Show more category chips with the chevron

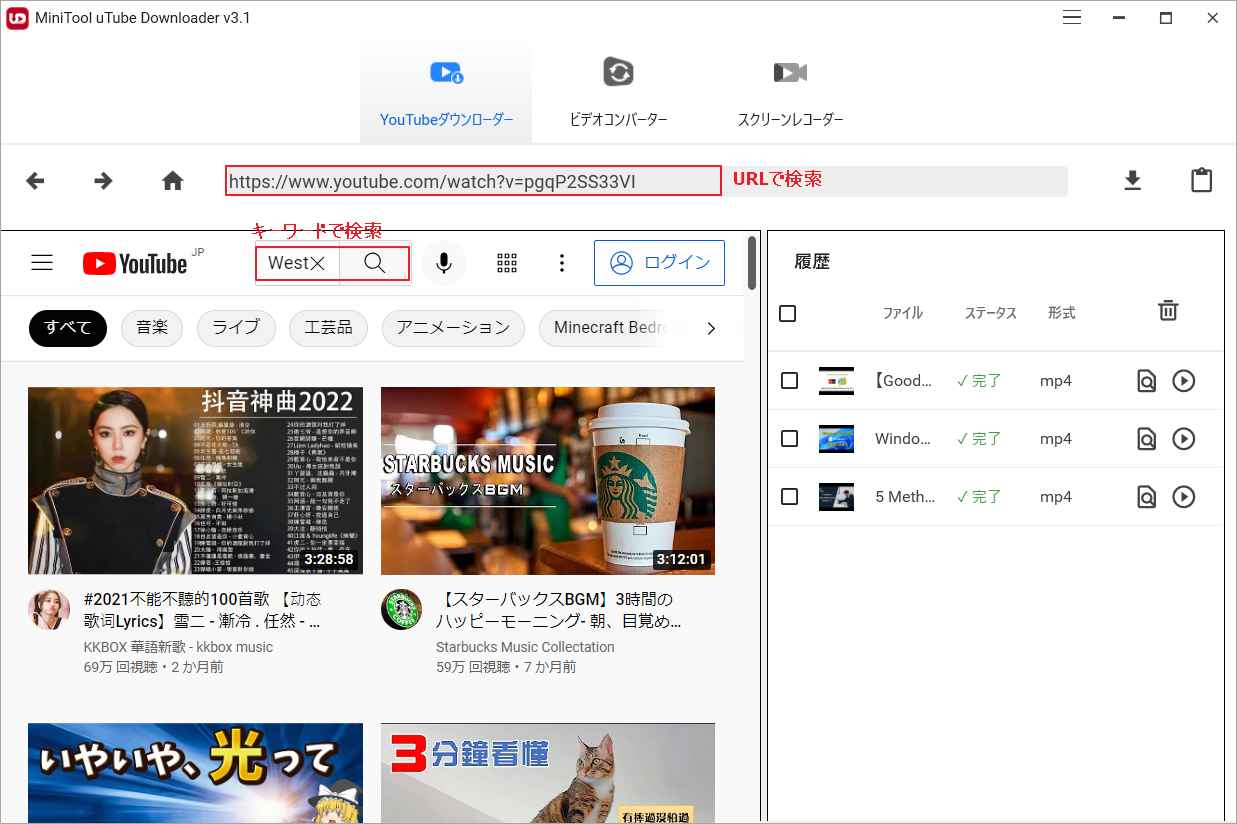coord(711,328)
